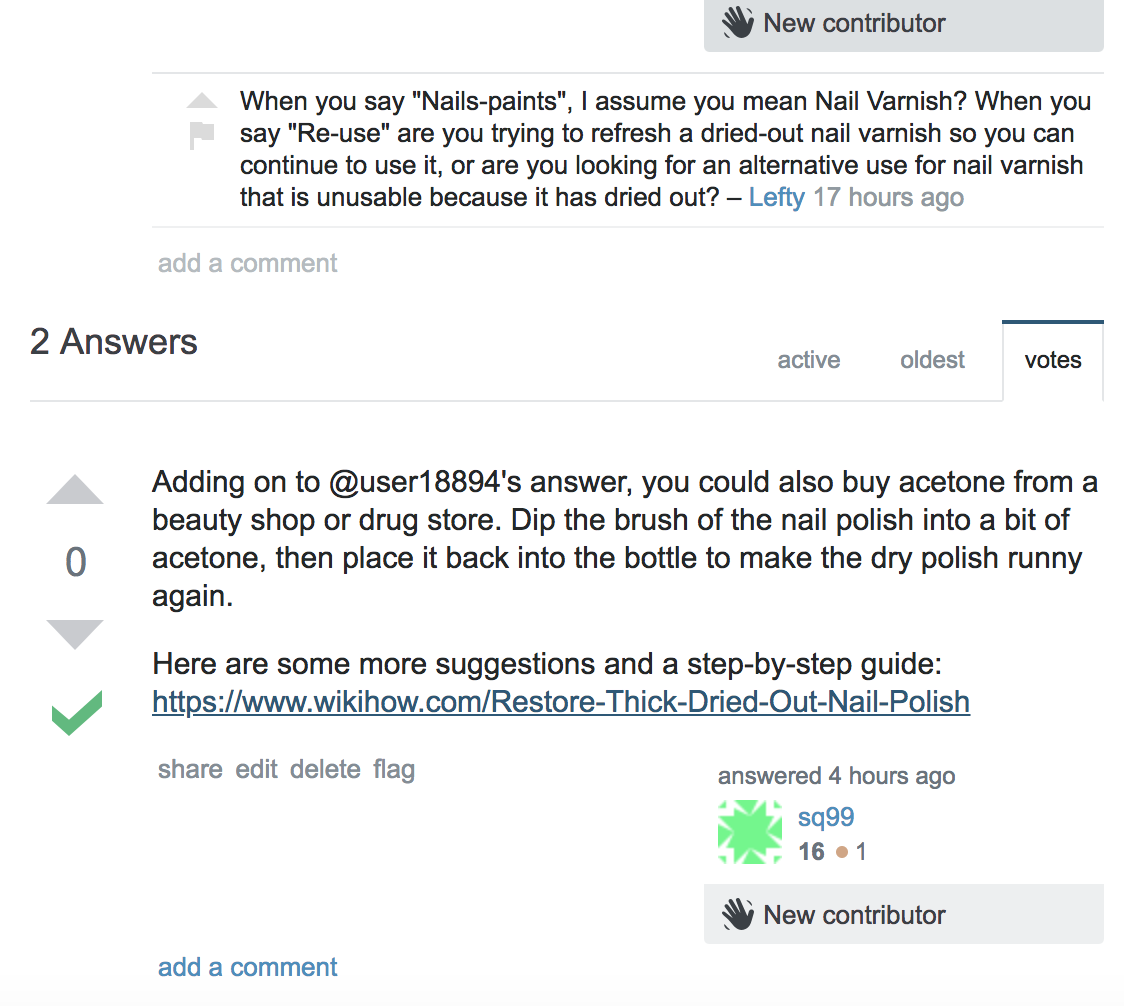Select the votes sorting tab
Viewport: 1124px width, 1006px height.
(1052, 360)
